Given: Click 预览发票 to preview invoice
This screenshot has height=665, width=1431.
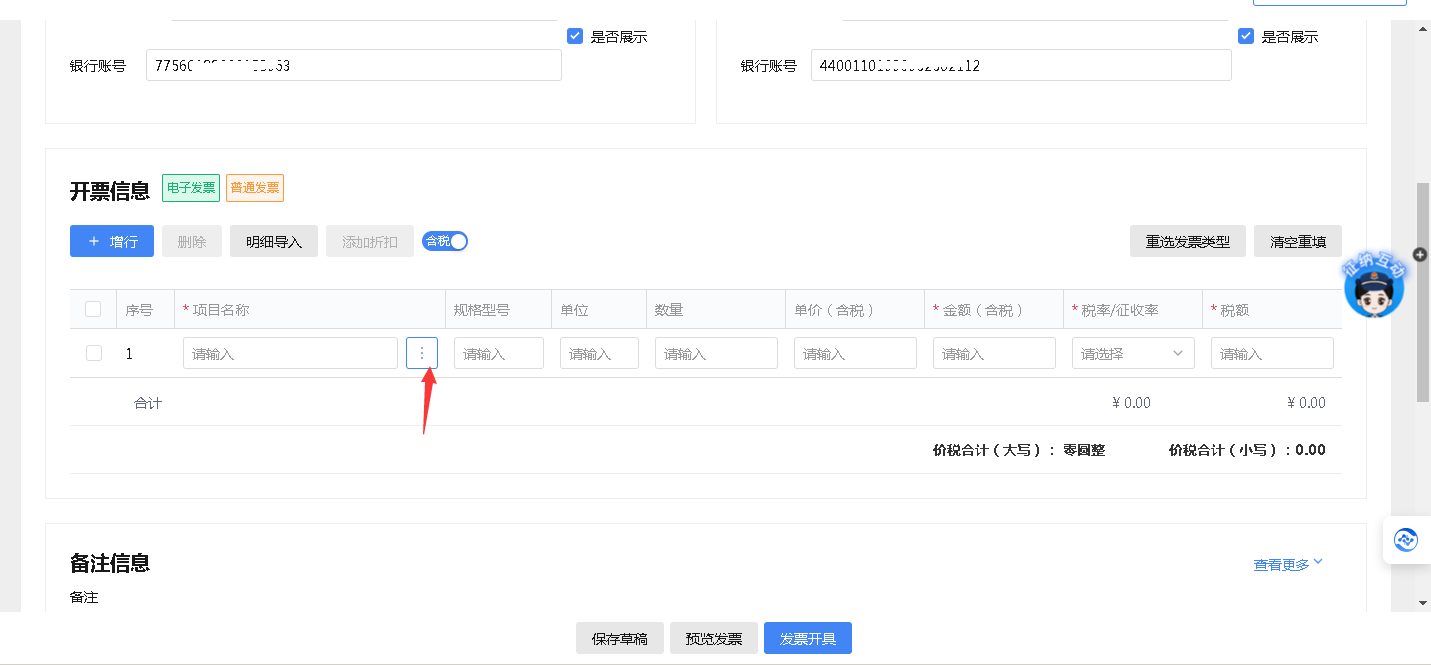Looking at the screenshot, I should point(714,638).
